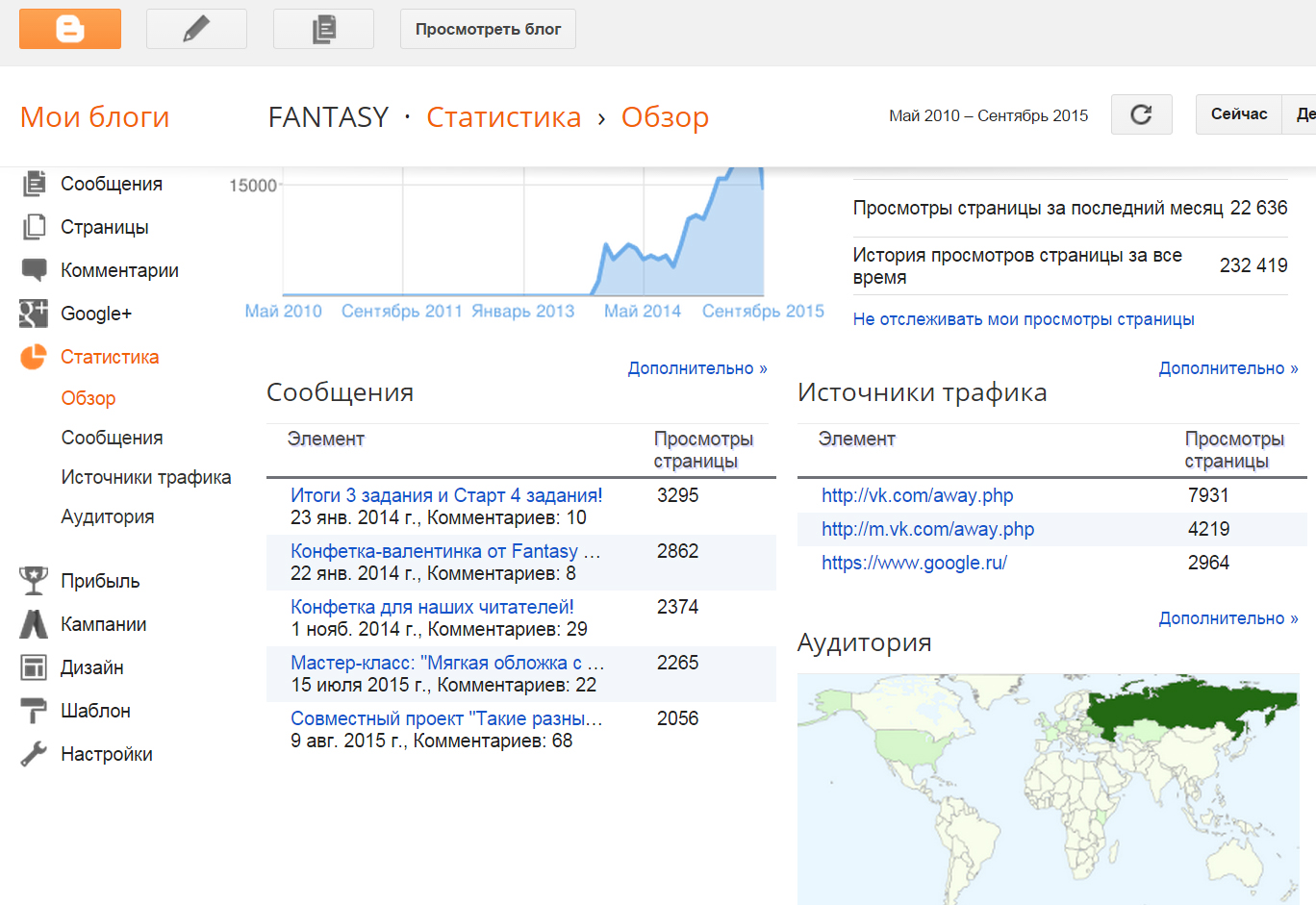This screenshot has height=905, width=1316.
Task: Click the pageviews area chart
Action: pos(524,232)
